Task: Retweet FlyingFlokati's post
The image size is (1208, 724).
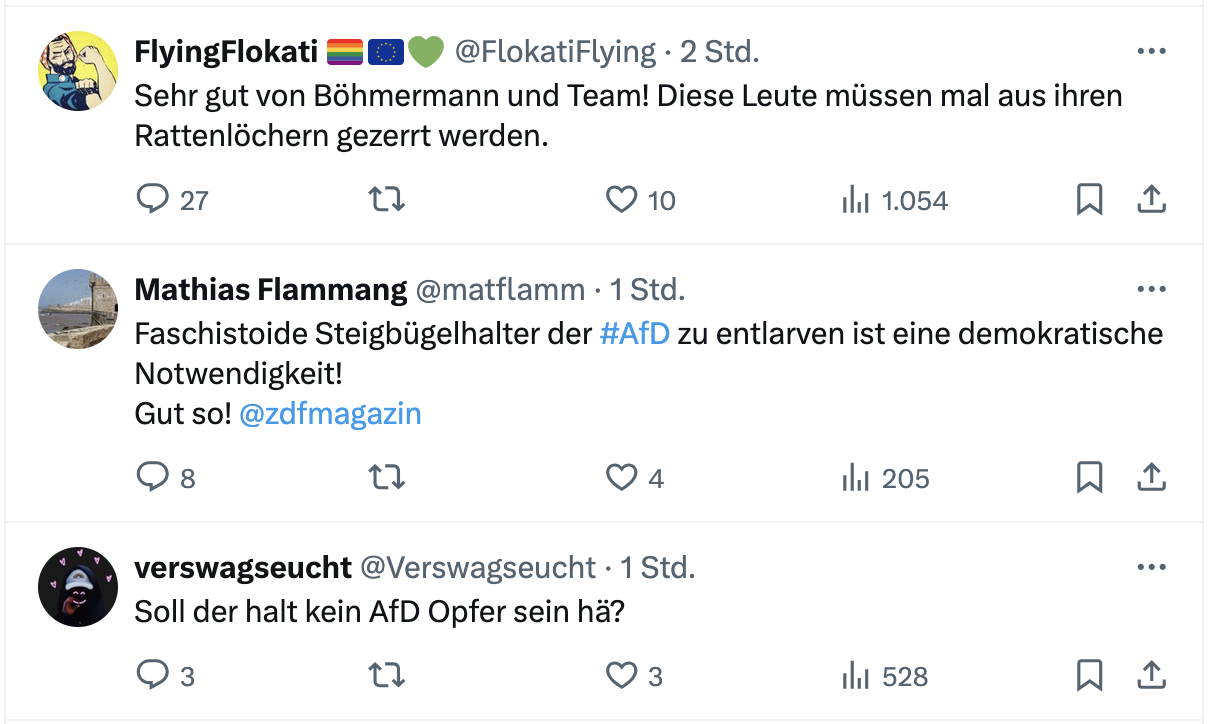Action: pyautogui.click(x=387, y=200)
